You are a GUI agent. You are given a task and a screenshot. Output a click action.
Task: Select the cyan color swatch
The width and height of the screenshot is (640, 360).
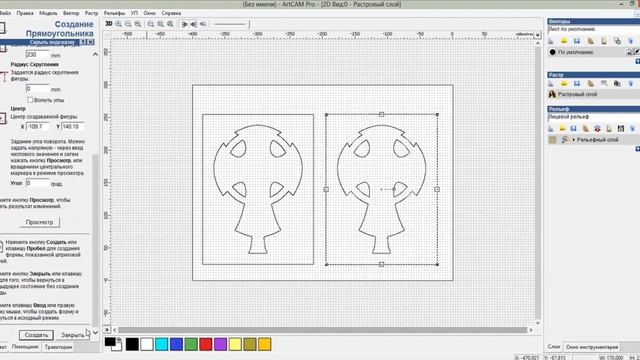pos(162,344)
